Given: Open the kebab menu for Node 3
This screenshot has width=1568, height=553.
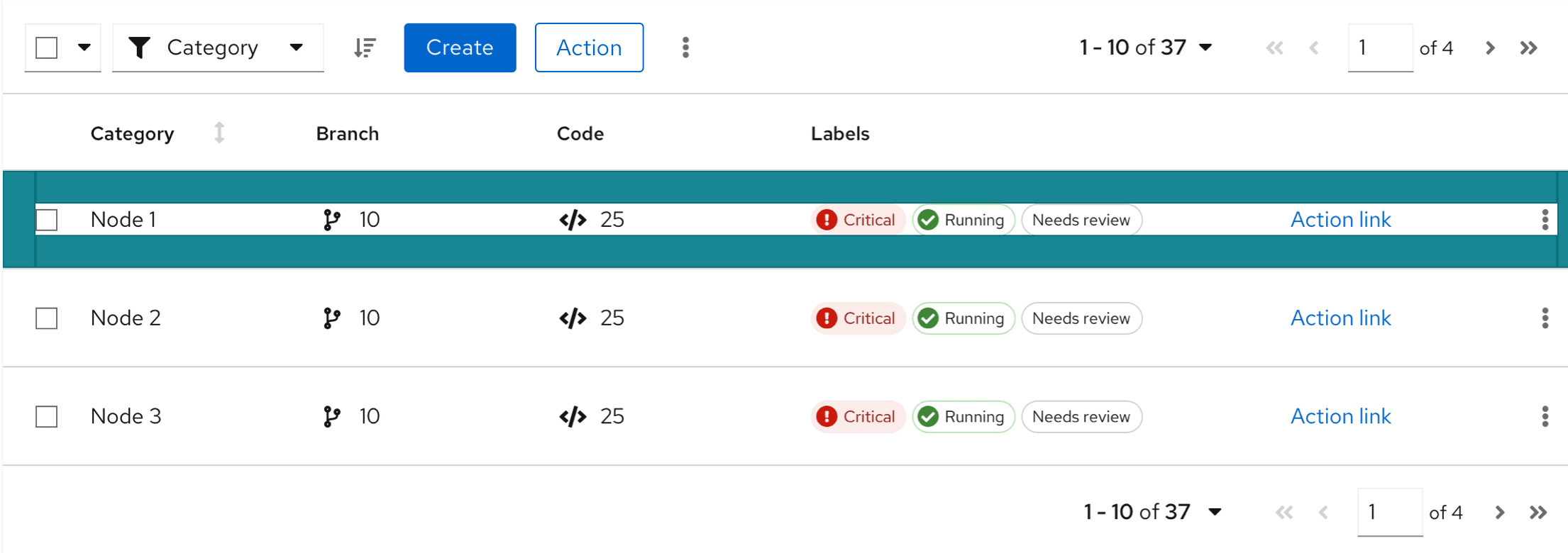Looking at the screenshot, I should click(x=1545, y=416).
